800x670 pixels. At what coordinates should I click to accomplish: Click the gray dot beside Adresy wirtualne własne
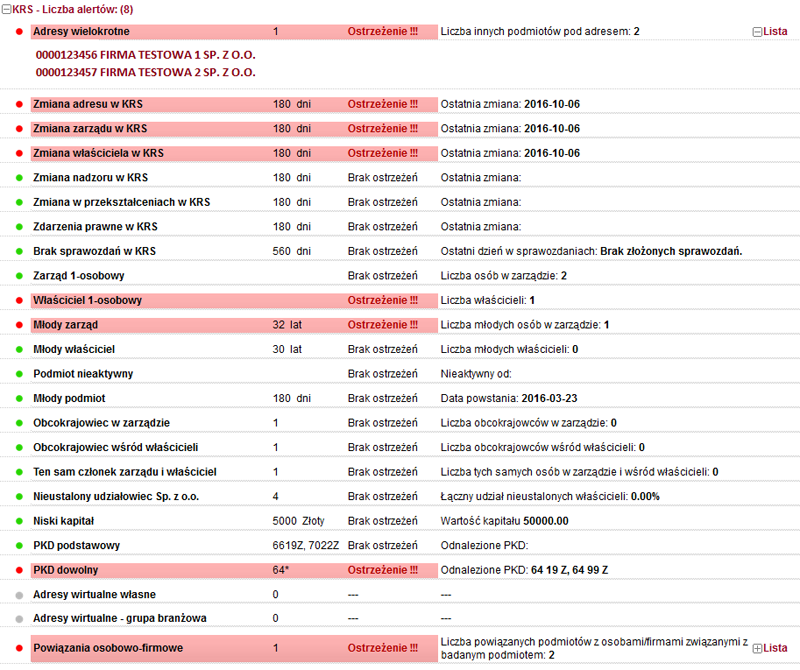tap(19, 594)
